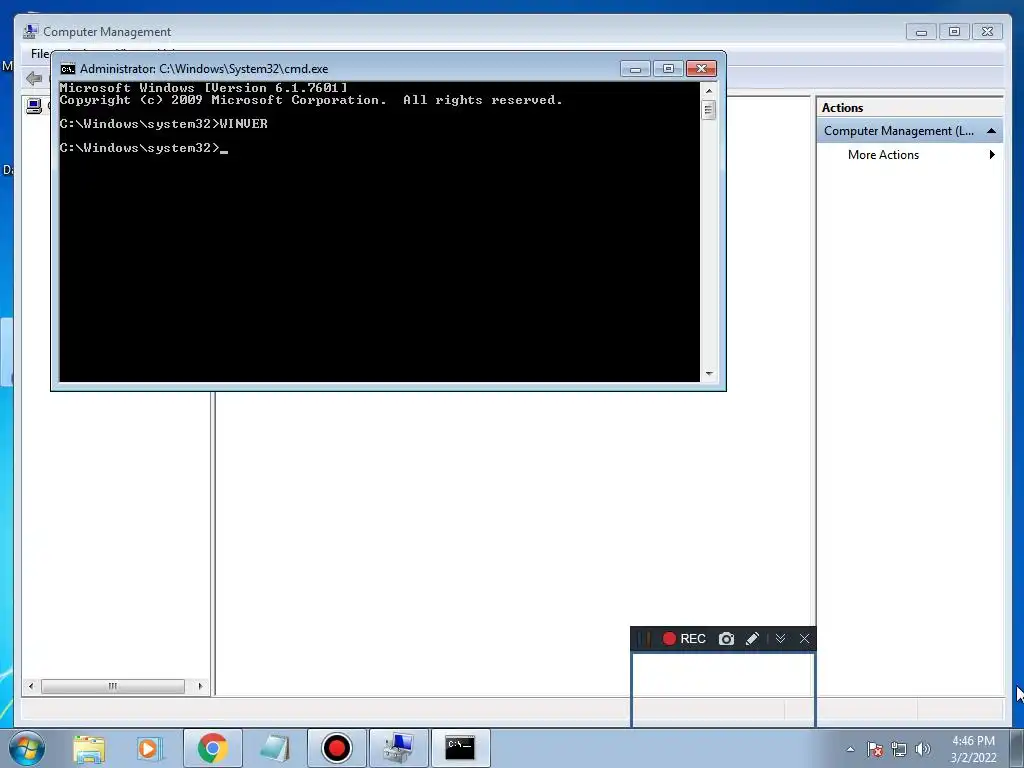The width and height of the screenshot is (1024, 768).
Task: Minimize the cmd.exe window
Action: click(635, 69)
